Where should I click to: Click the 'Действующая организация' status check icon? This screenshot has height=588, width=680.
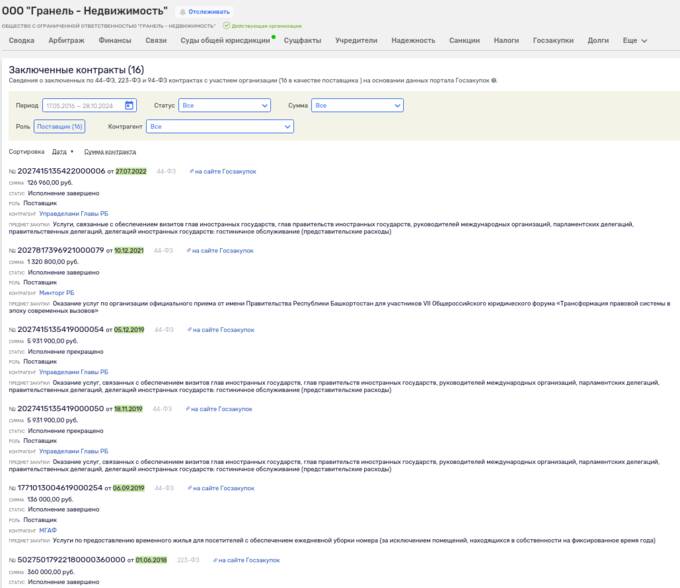[x=225, y=24]
